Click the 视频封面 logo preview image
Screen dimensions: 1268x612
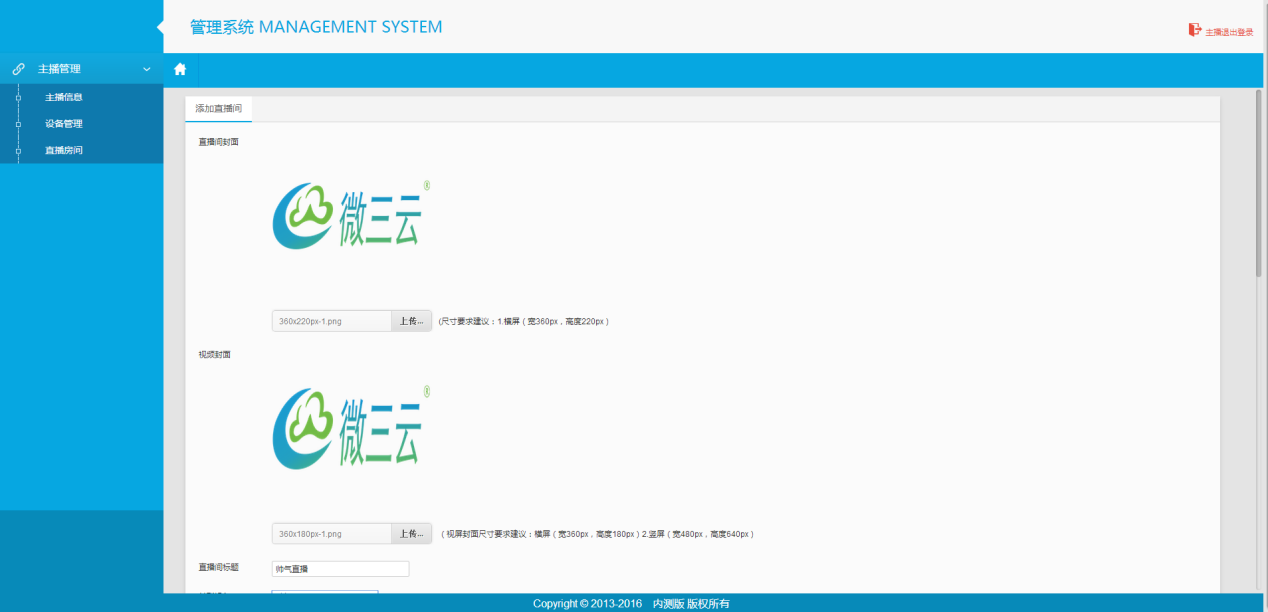[350, 427]
